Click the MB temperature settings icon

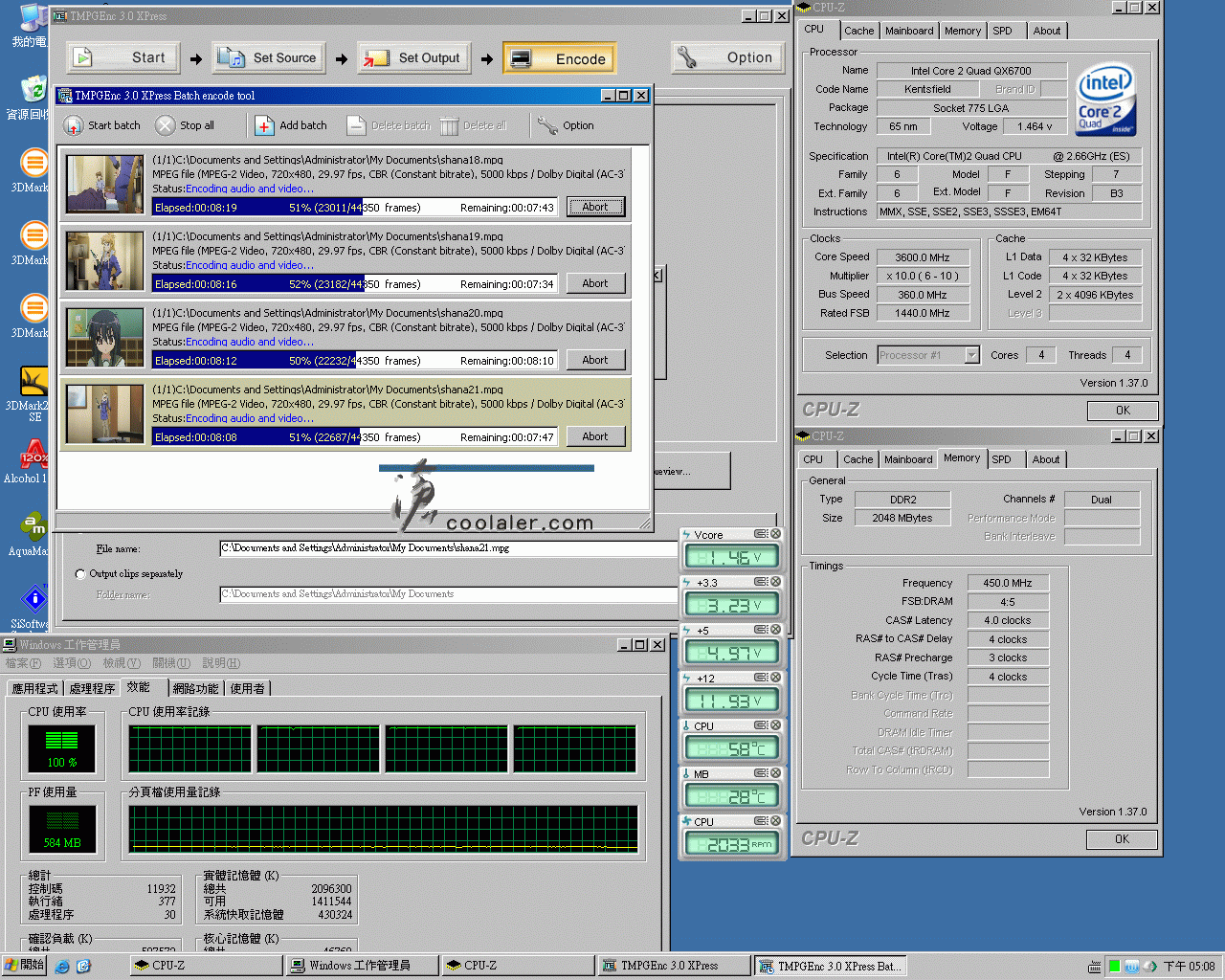tap(760, 773)
